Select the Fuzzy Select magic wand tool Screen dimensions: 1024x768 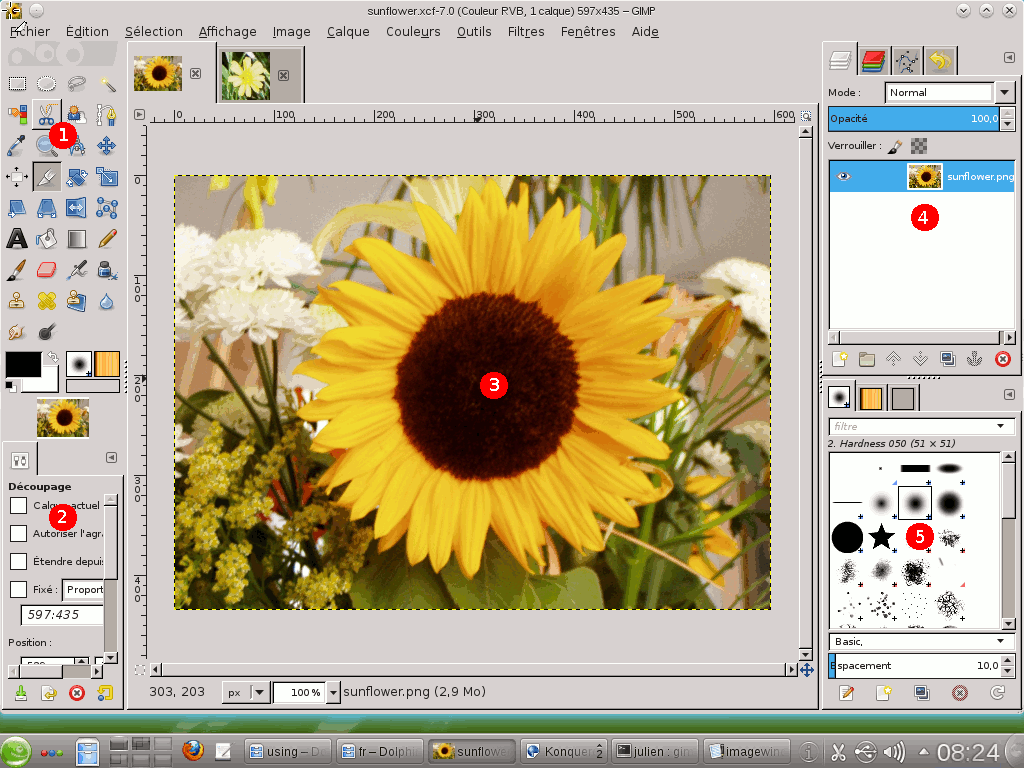(x=107, y=84)
